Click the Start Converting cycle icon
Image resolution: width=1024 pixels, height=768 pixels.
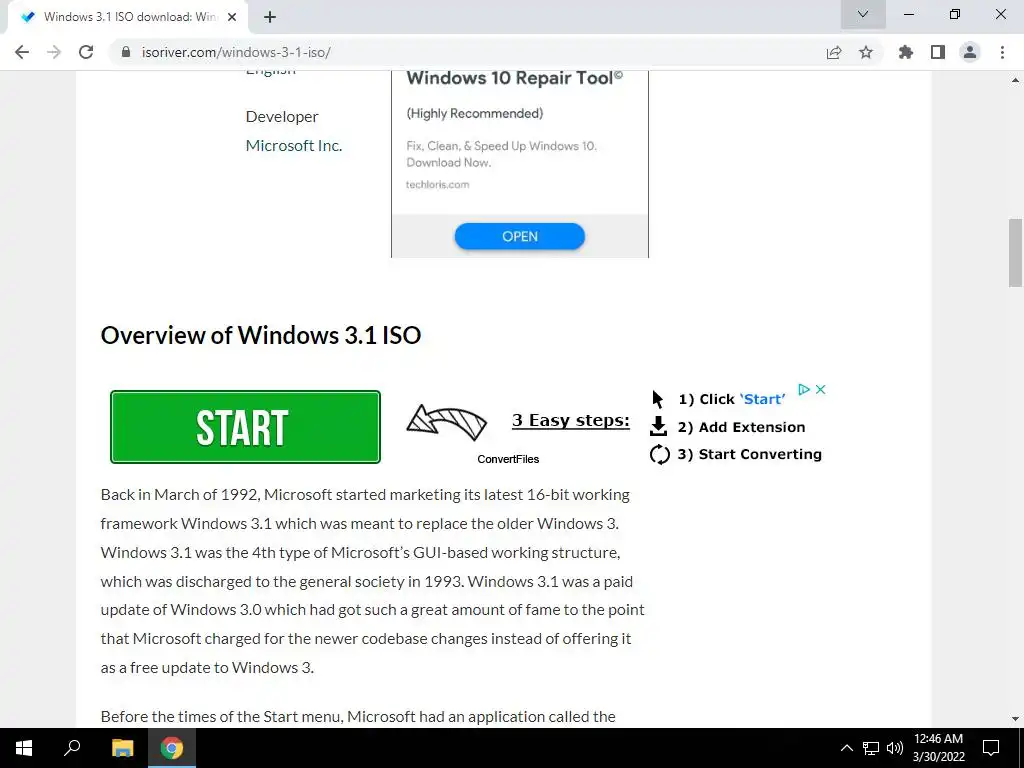point(660,454)
